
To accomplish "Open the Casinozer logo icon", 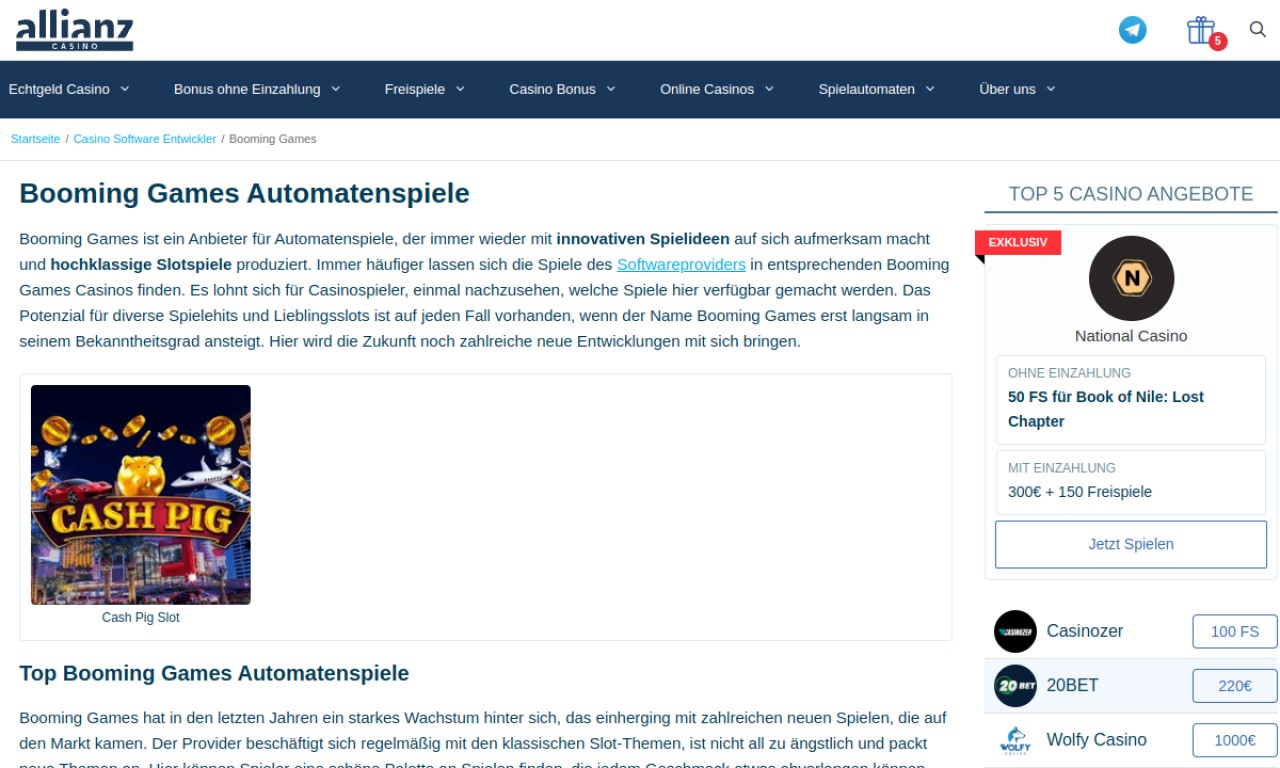I will [1015, 631].
